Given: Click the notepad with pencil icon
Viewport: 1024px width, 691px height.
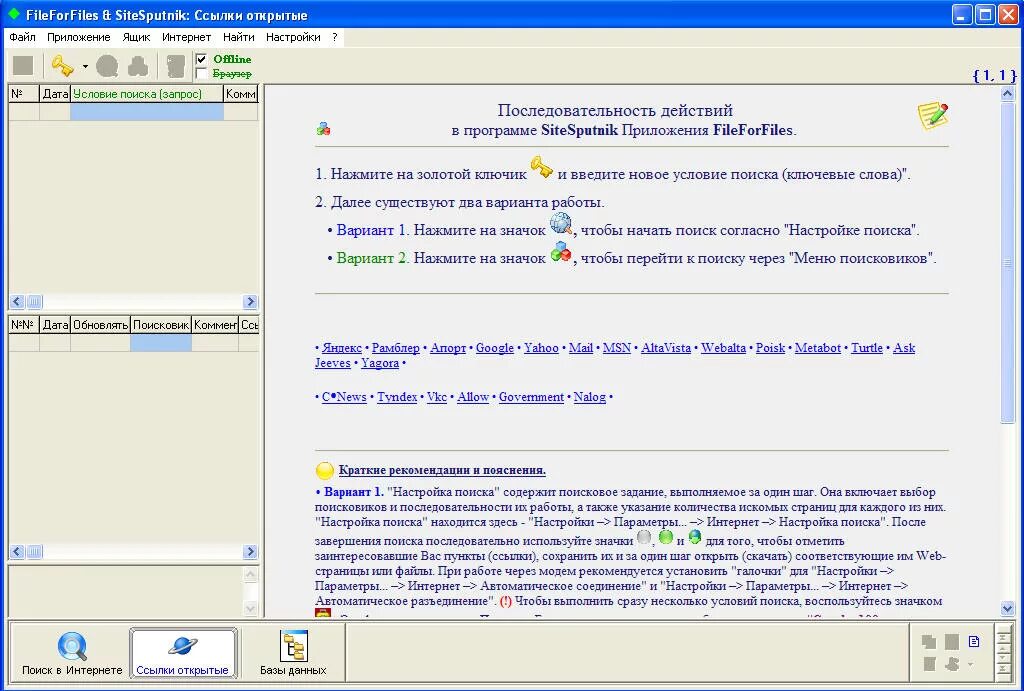Looking at the screenshot, I should click(x=933, y=116).
